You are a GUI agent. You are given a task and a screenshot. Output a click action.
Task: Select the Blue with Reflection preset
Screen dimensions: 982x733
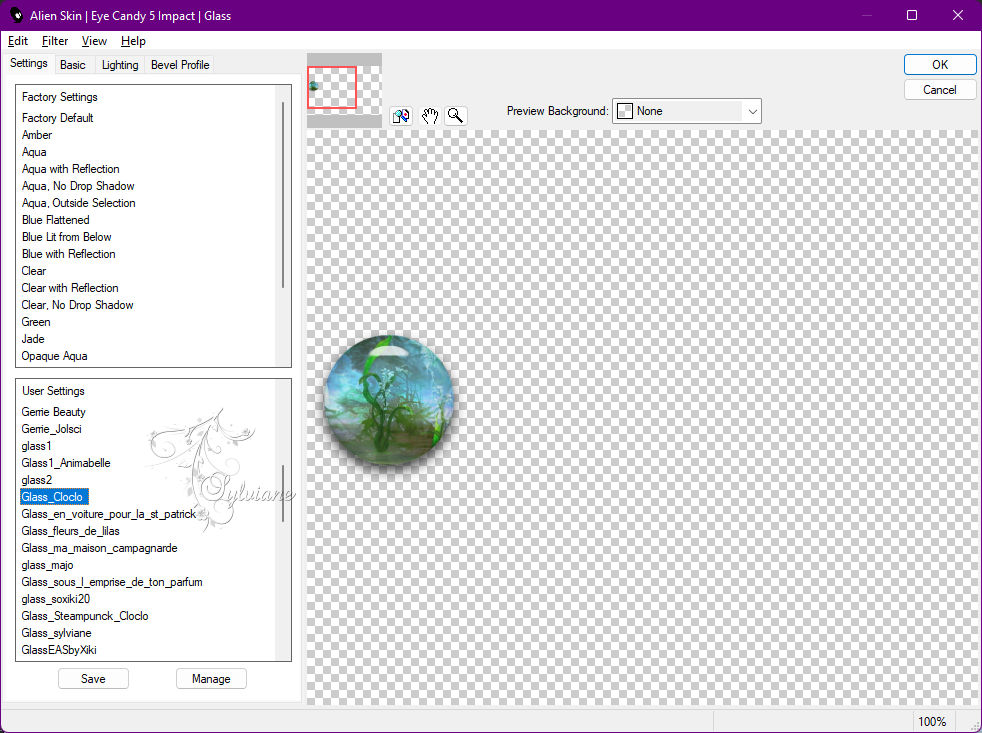click(x=68, y=254)
